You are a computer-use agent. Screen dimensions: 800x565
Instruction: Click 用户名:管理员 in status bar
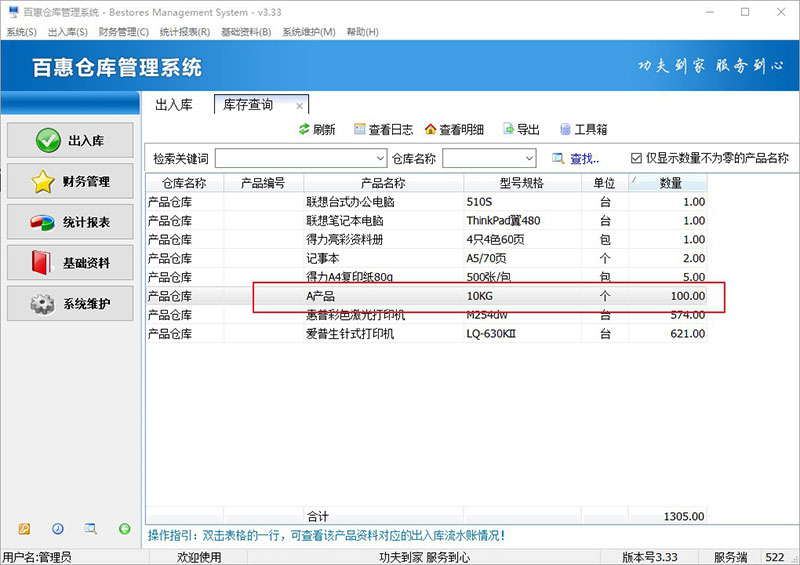click(x=37, y=557)
